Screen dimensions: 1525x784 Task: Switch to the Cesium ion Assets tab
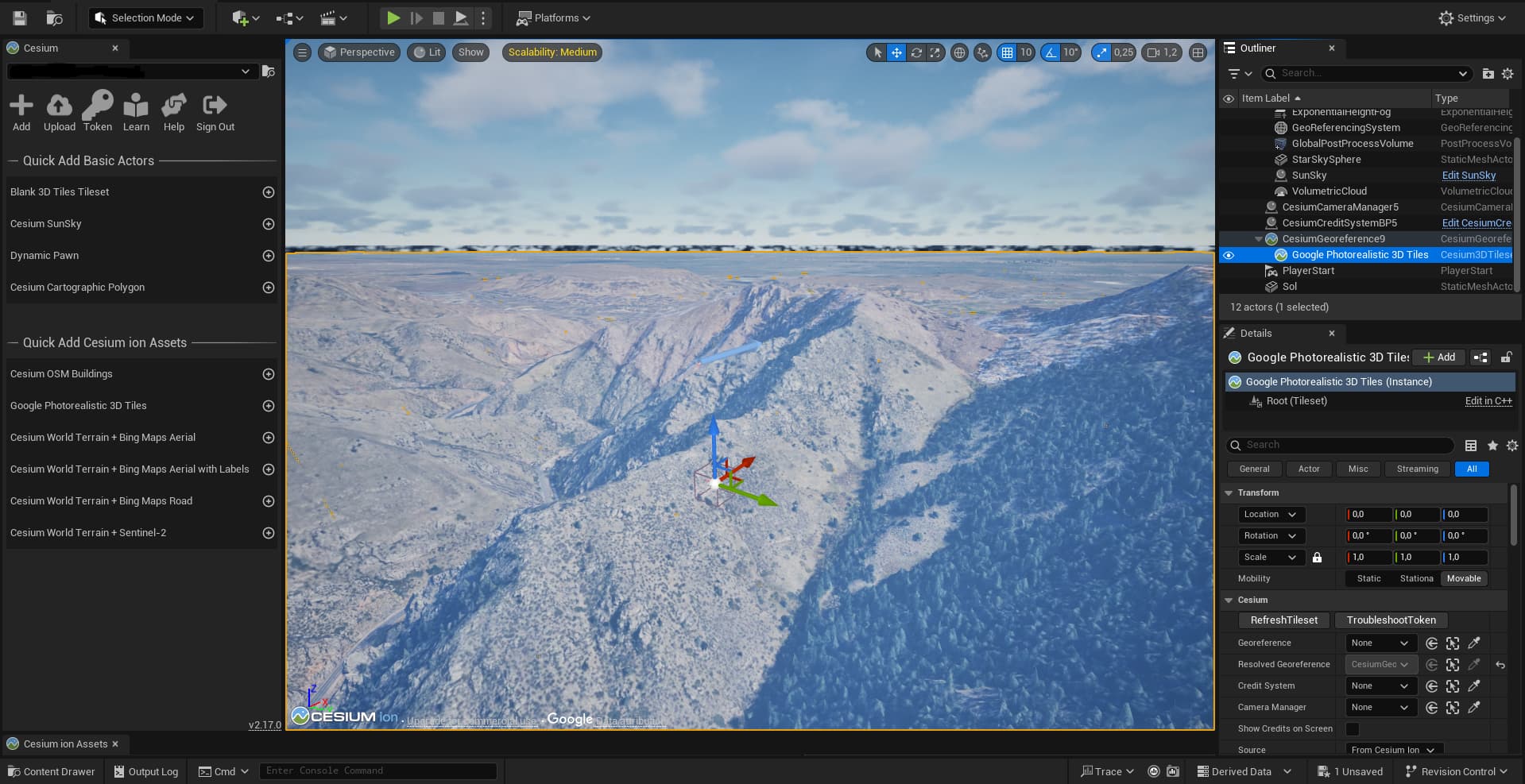coord(65,744)
